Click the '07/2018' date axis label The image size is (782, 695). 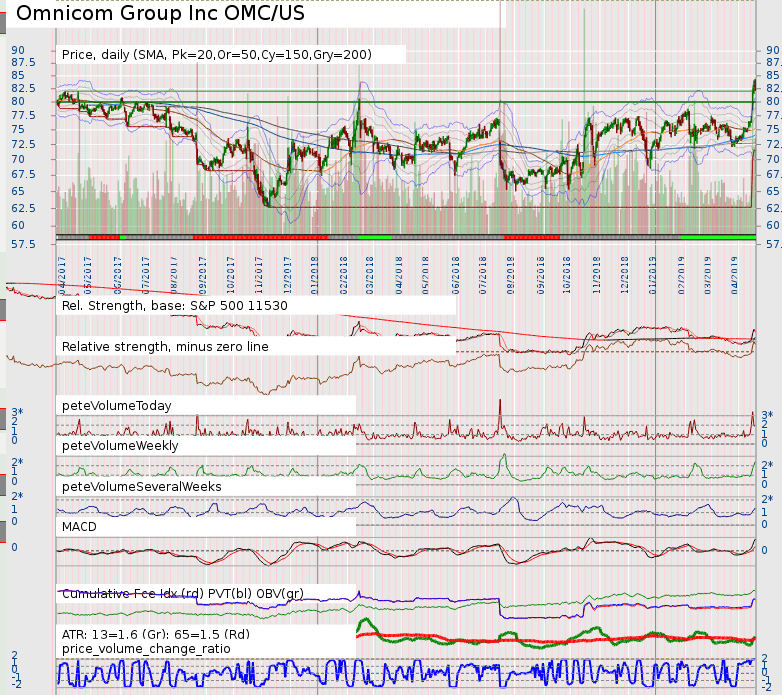(482, 275)
